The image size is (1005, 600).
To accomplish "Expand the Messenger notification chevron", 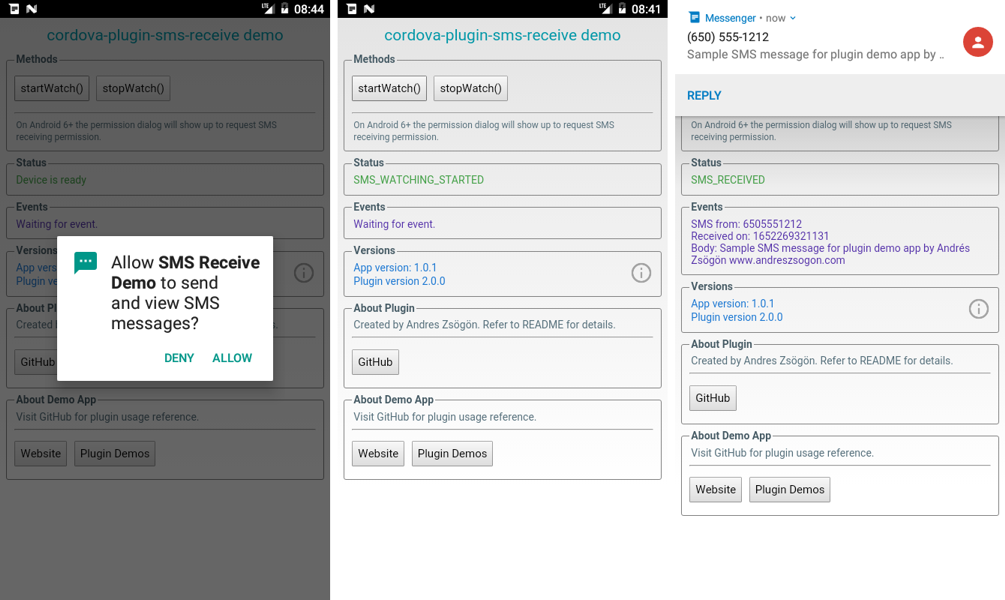I will (793, 18).
